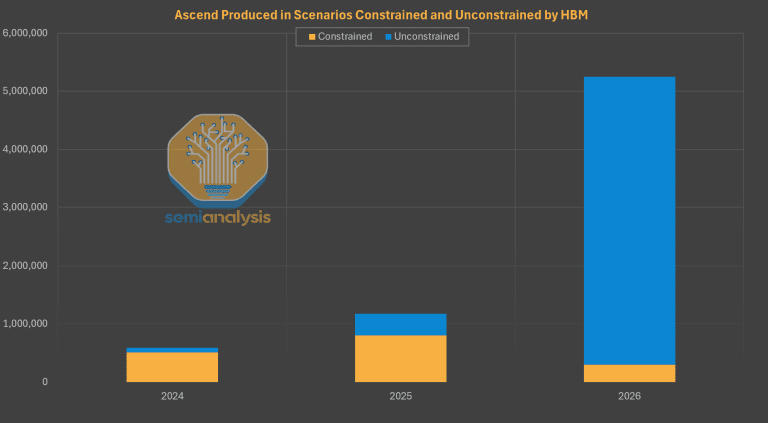Click the 0 y-axis label

click(45, 382)
